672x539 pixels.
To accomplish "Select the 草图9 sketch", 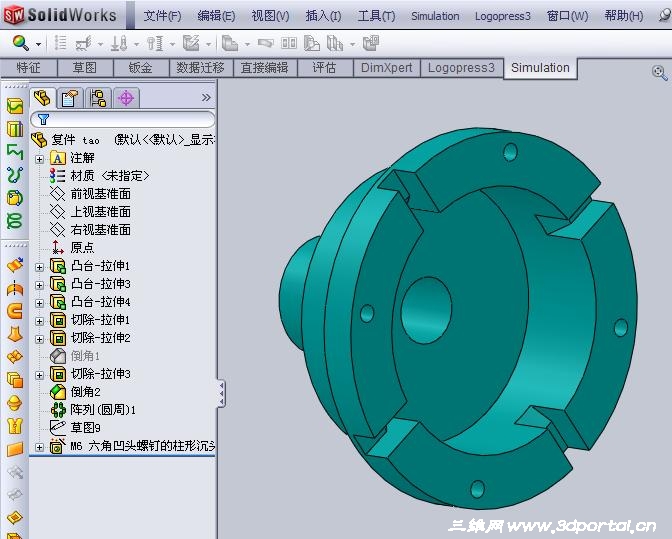I will [x=85, y=428].
